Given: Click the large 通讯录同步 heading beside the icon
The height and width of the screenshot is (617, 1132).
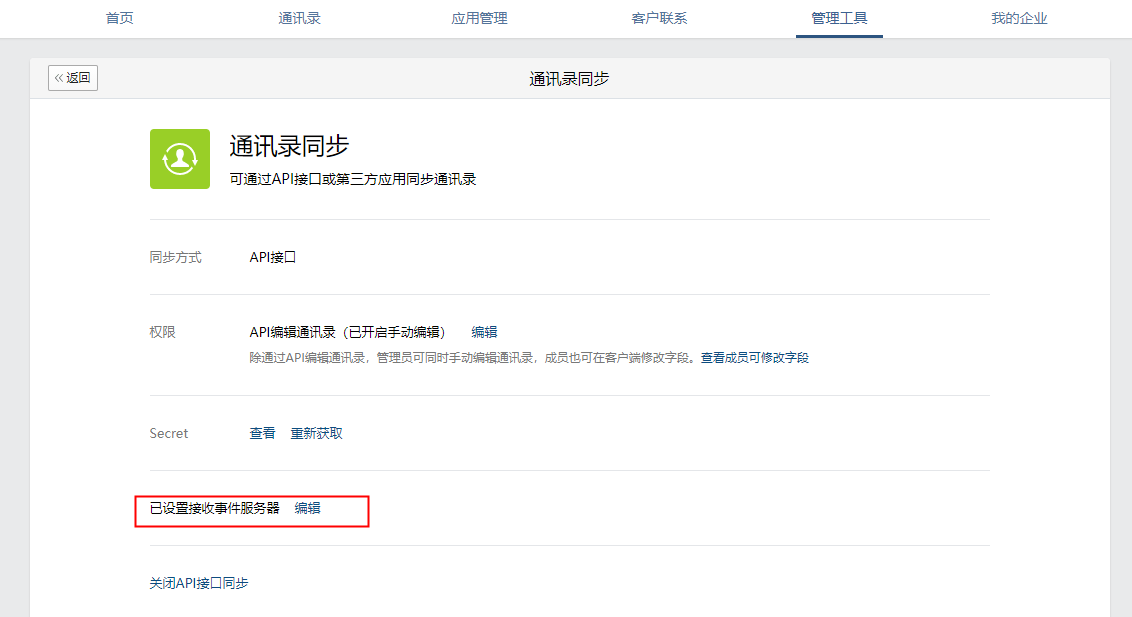Looking at the screenshot, I should [x=289, y=146].
